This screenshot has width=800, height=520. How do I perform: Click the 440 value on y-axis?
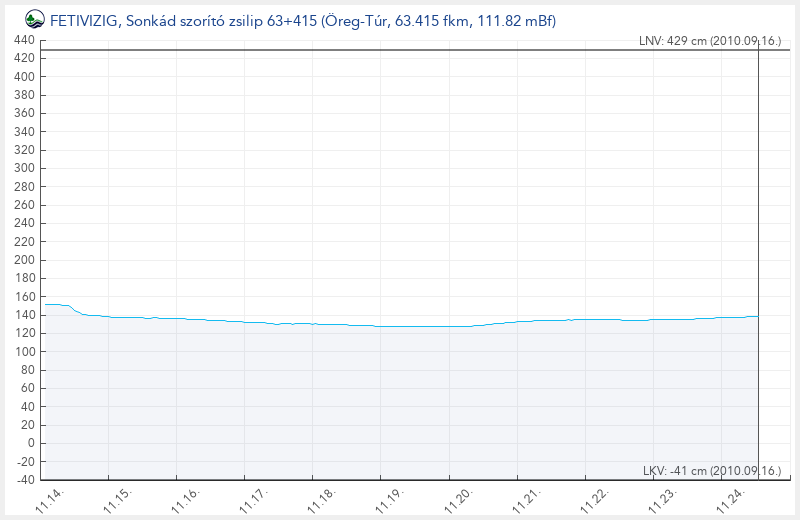[x=25, y=40]
